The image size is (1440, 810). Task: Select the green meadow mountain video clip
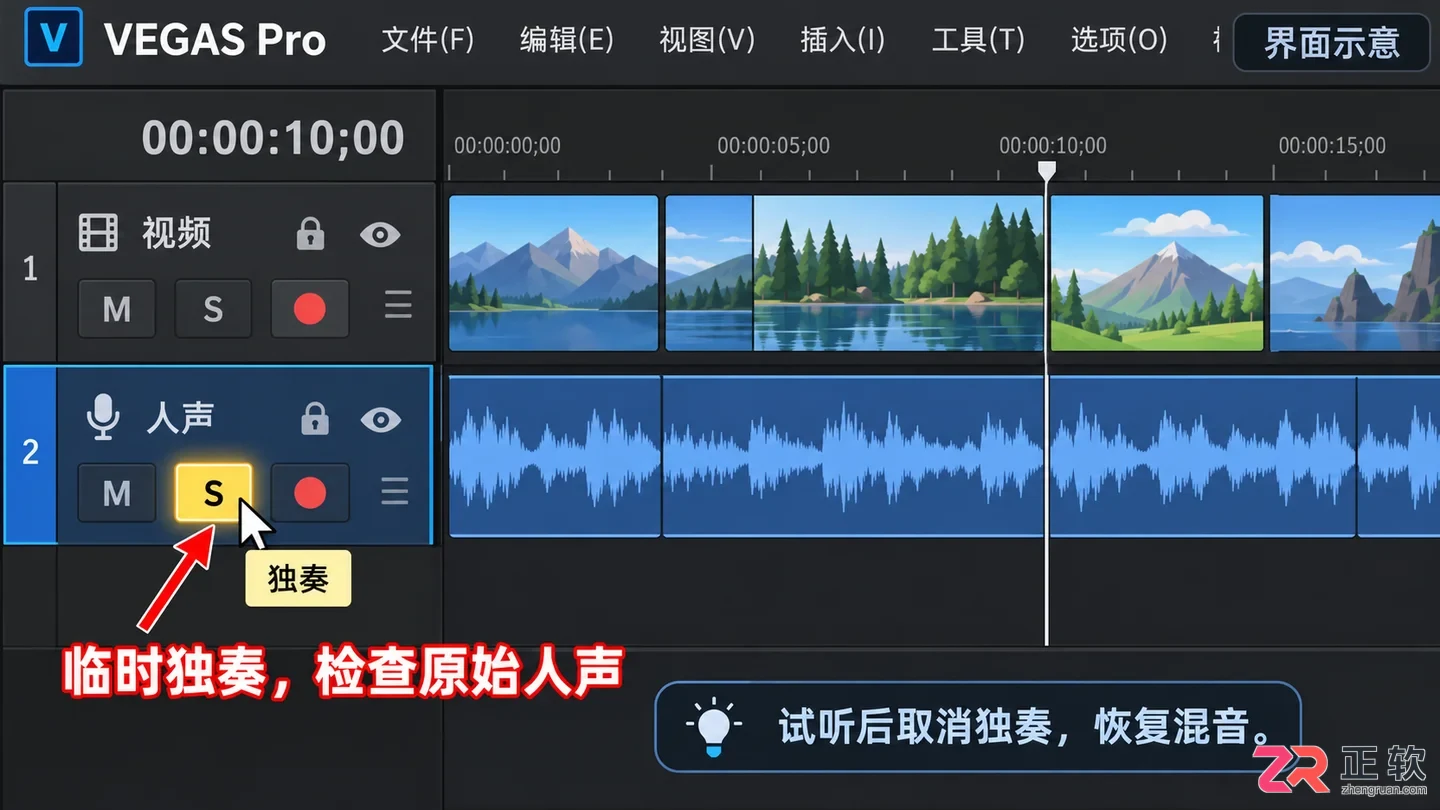click(x=1157, y=273)
